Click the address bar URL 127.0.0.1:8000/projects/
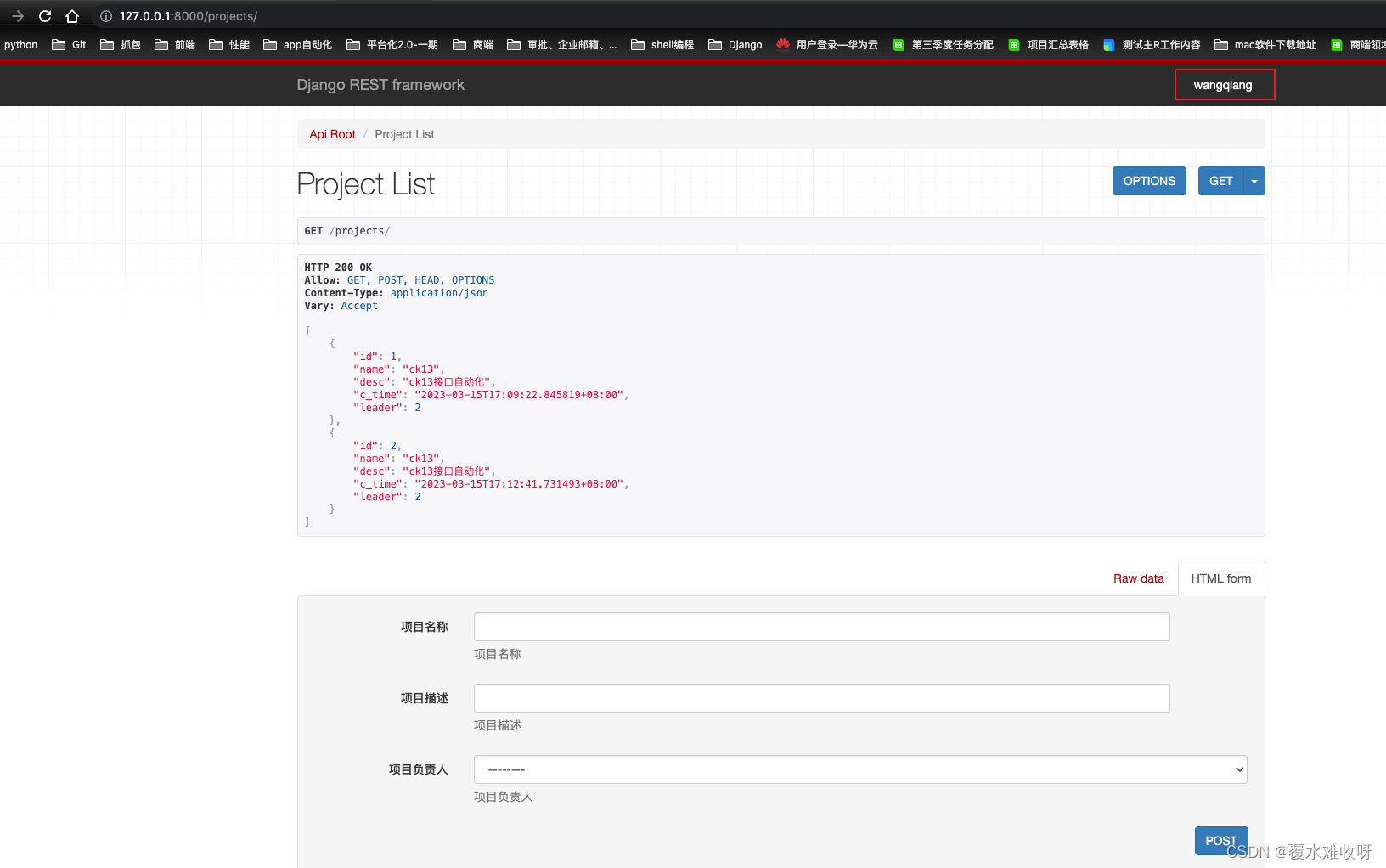Screen dimensions: 1386x868 click(x=189, y=16)
